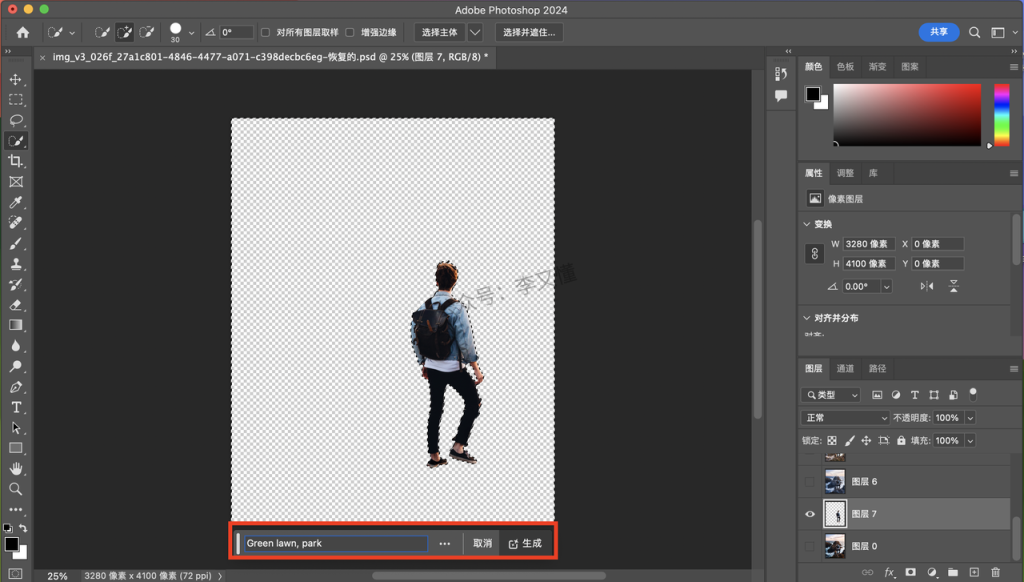This screenshot has height=582, width=1024.
Task: Open generative fill more options (...)
Action: 445,543
